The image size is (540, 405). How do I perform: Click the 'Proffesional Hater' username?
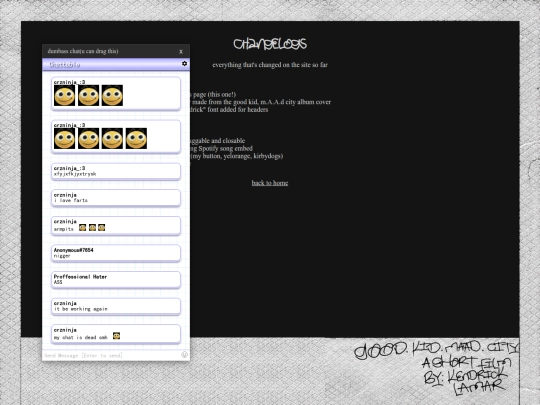80,277
